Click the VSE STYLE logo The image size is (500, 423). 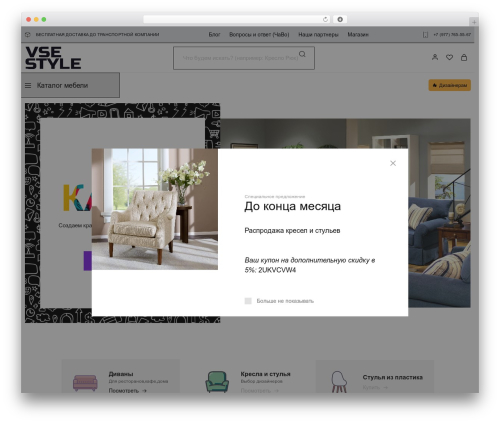(53, 58)
